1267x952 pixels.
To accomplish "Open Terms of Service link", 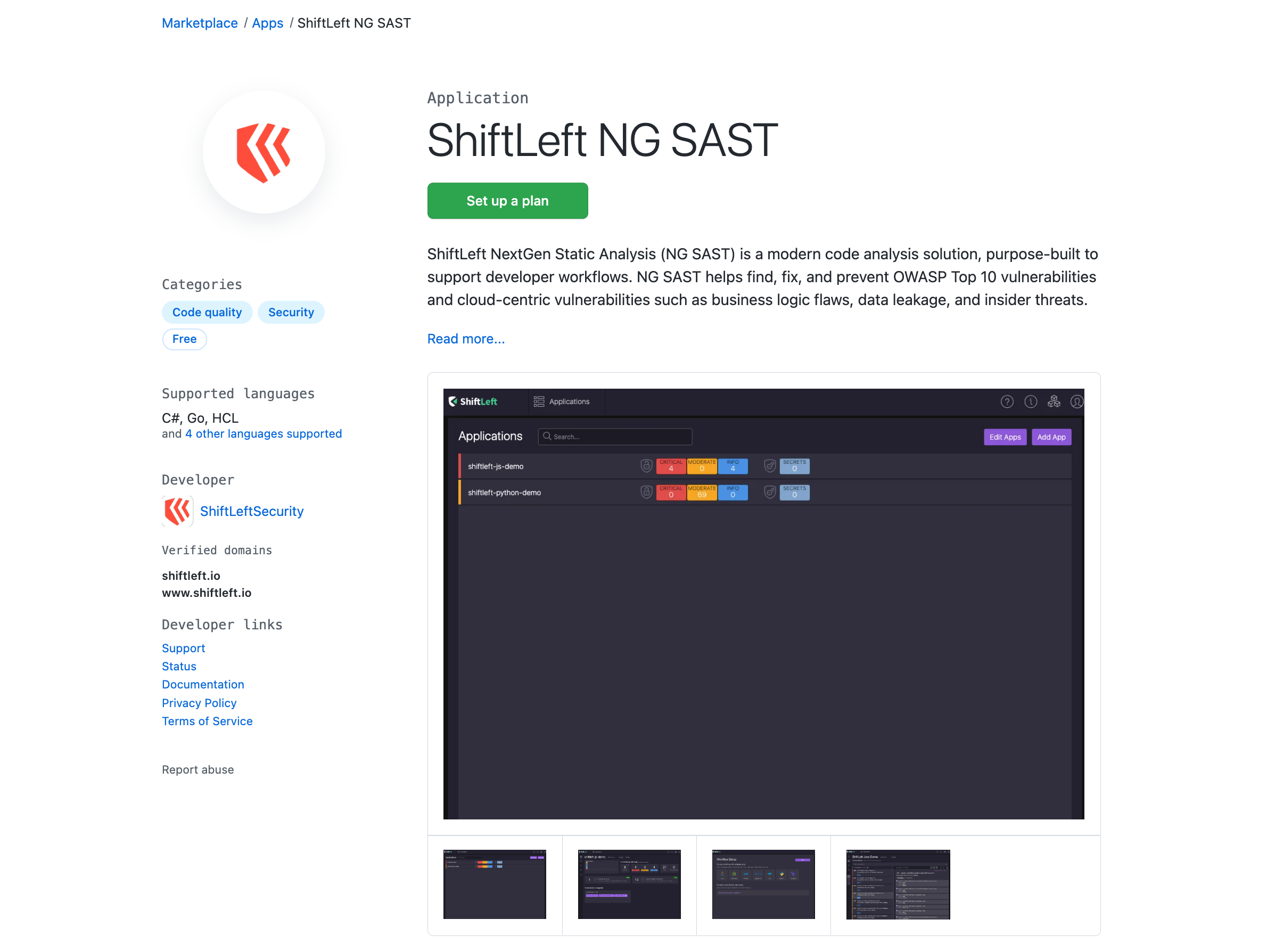I will click(x=207, y=721).
